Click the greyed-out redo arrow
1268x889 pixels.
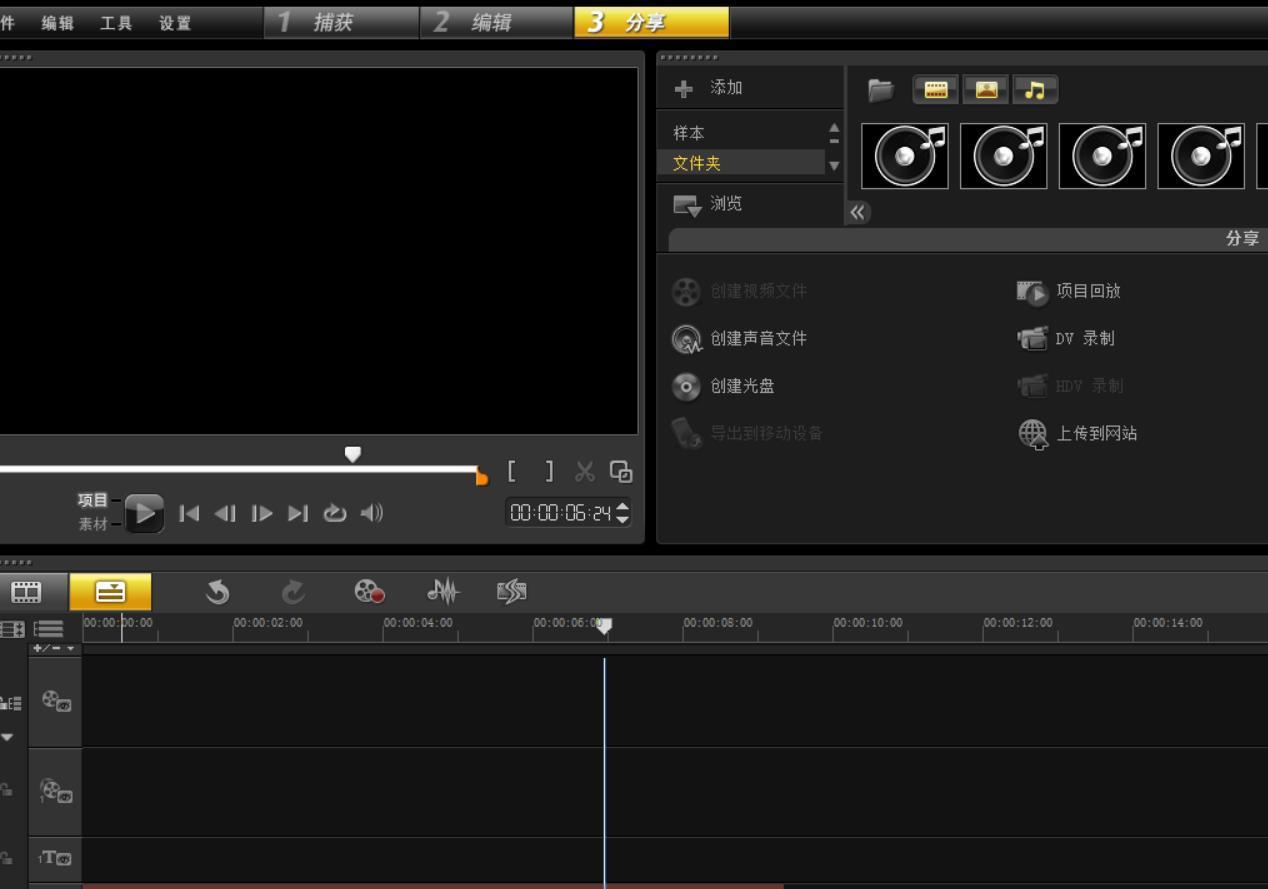pyautogui.click(x=292, y=593)
